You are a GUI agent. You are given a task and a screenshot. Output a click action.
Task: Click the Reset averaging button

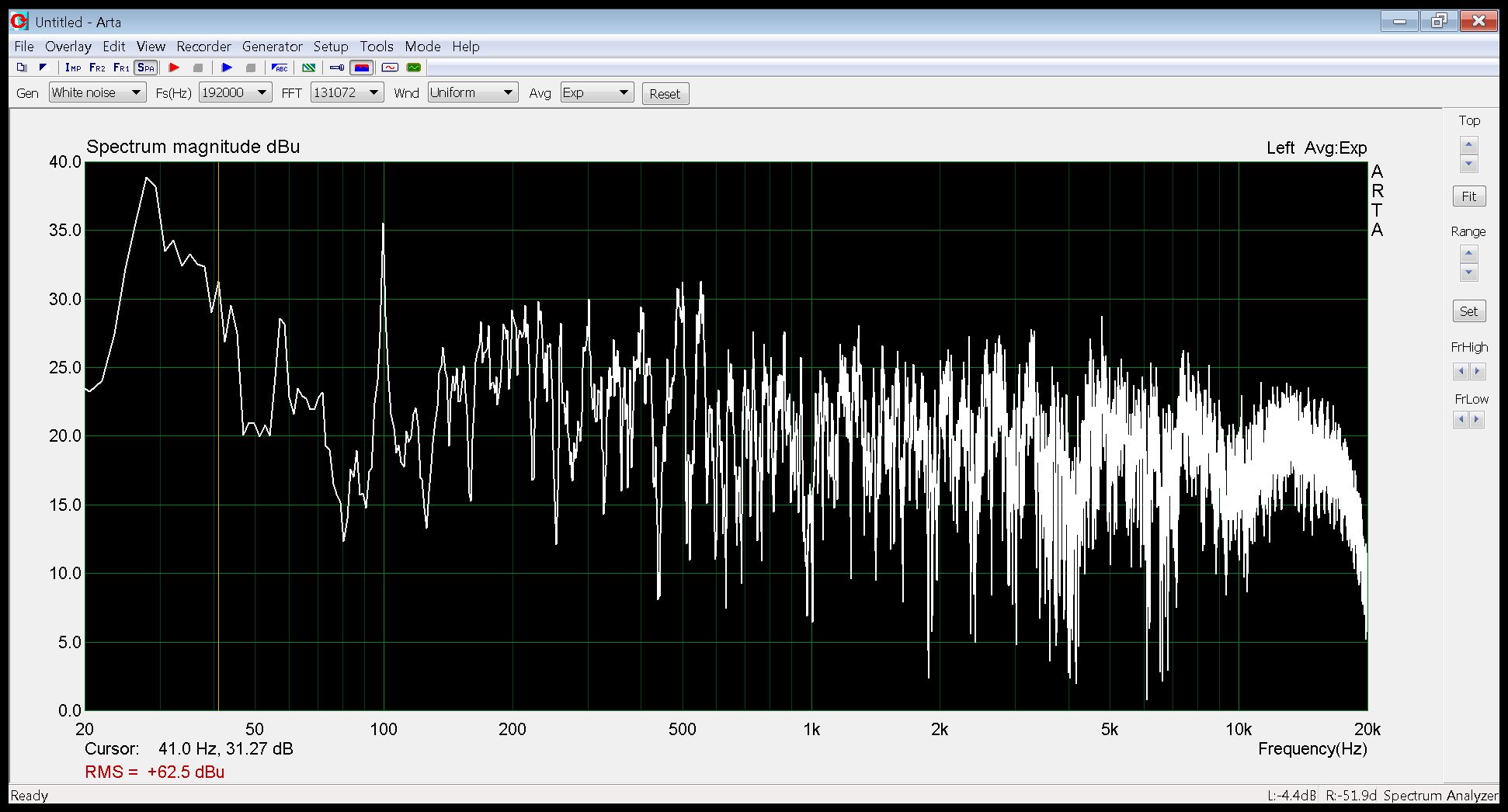click(665, 94)
